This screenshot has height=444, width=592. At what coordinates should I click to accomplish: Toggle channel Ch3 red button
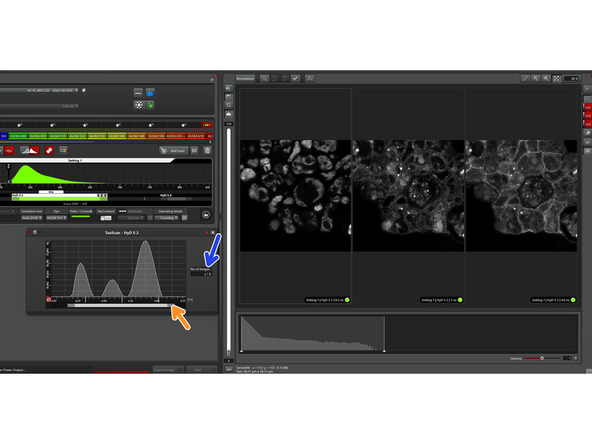coord(588,124)
